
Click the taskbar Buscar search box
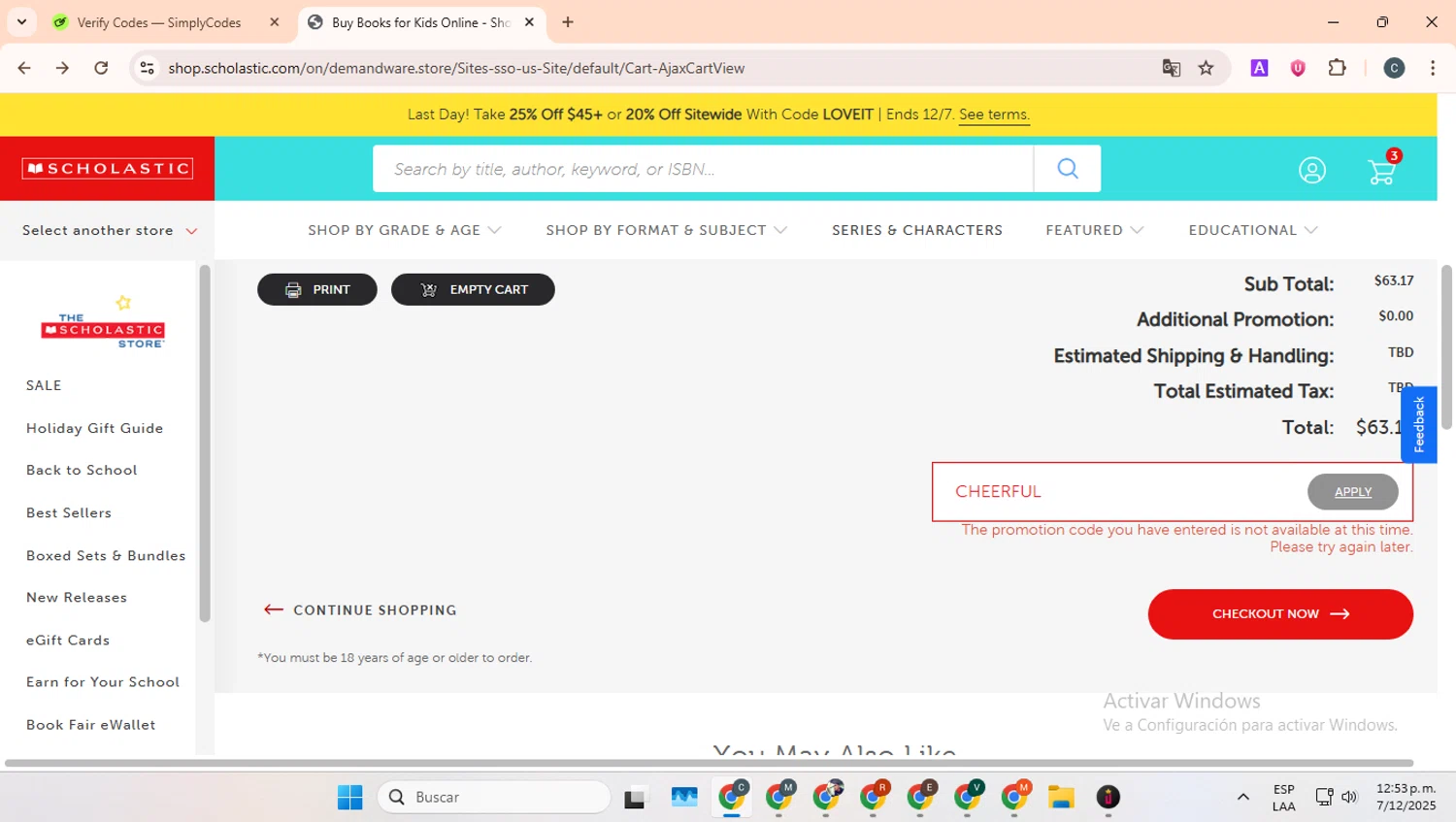(494, 797)
